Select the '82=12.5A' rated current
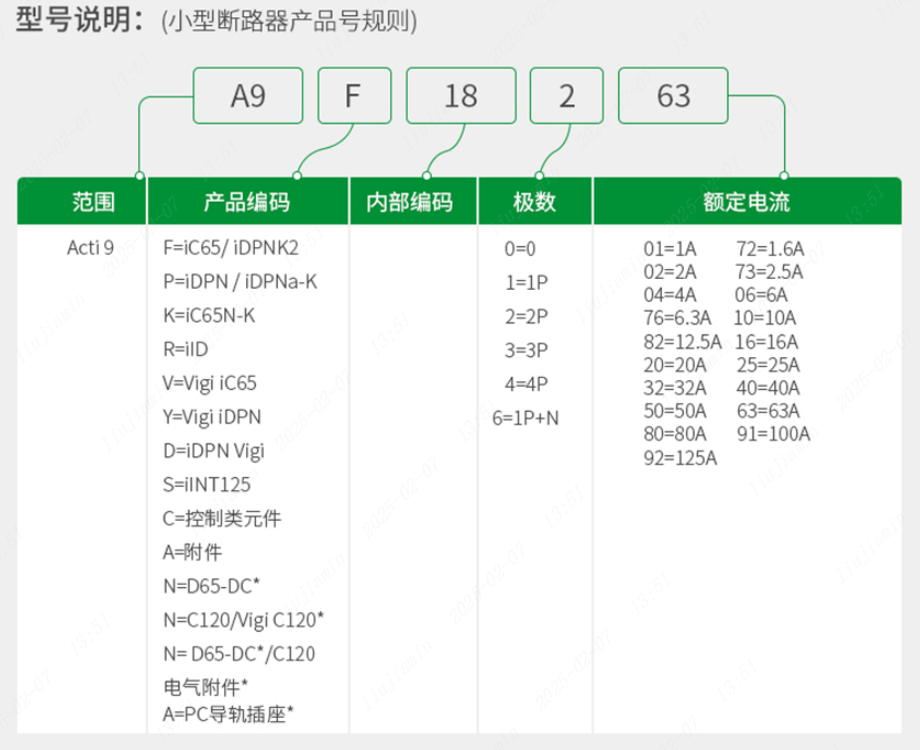Image resolution: width=920 pixels, height=750 pixels. [682, 342]
